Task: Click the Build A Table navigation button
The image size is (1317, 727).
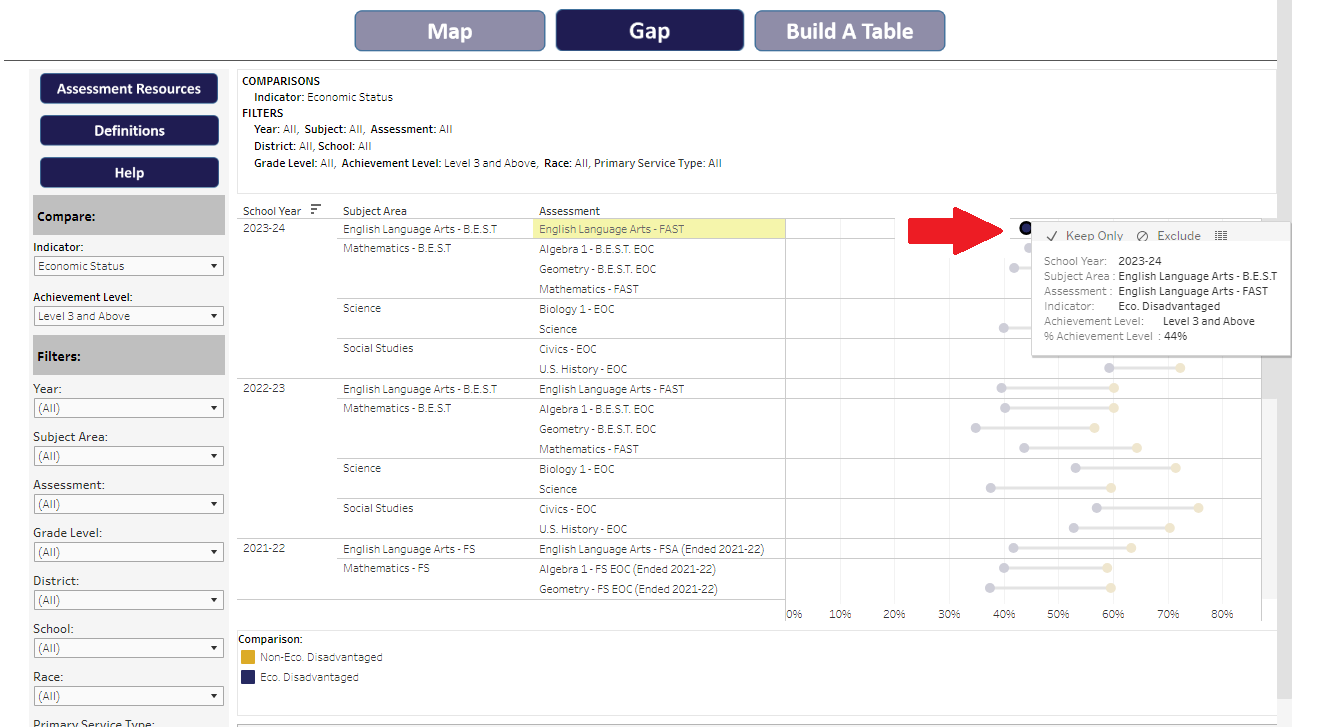Action: click(x=849, y=31)
